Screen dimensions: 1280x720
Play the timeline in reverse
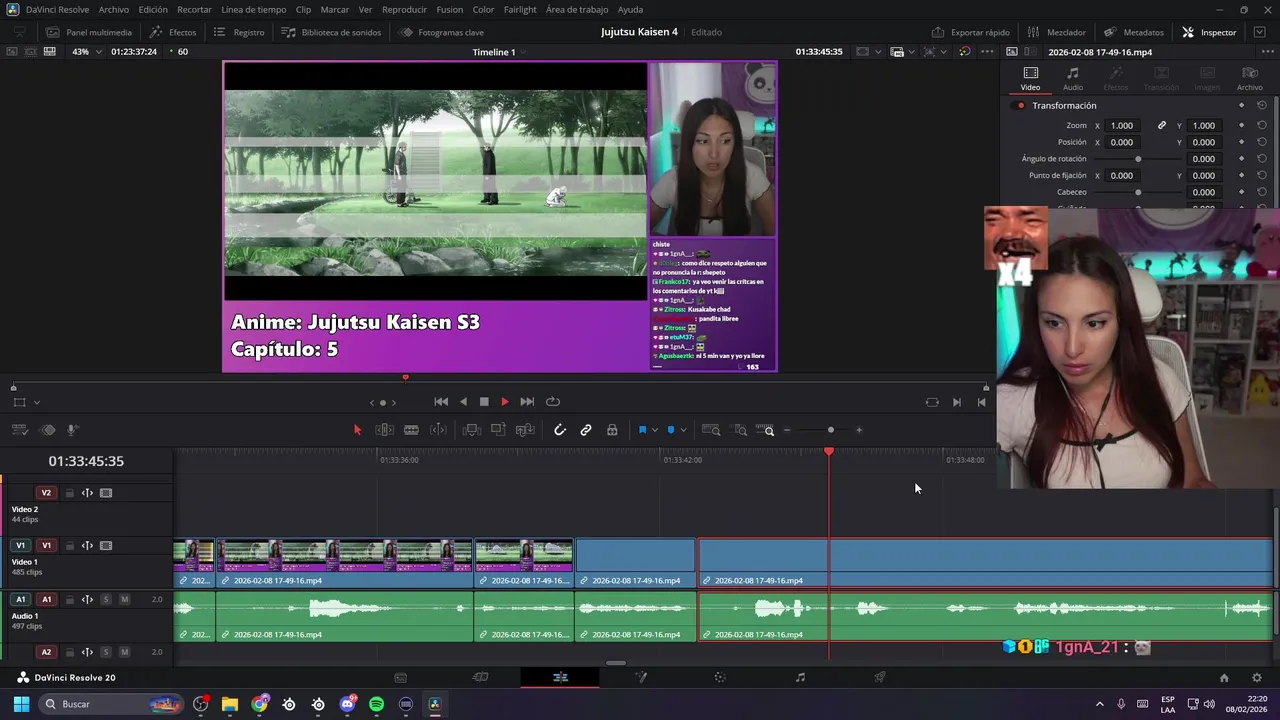463,402
